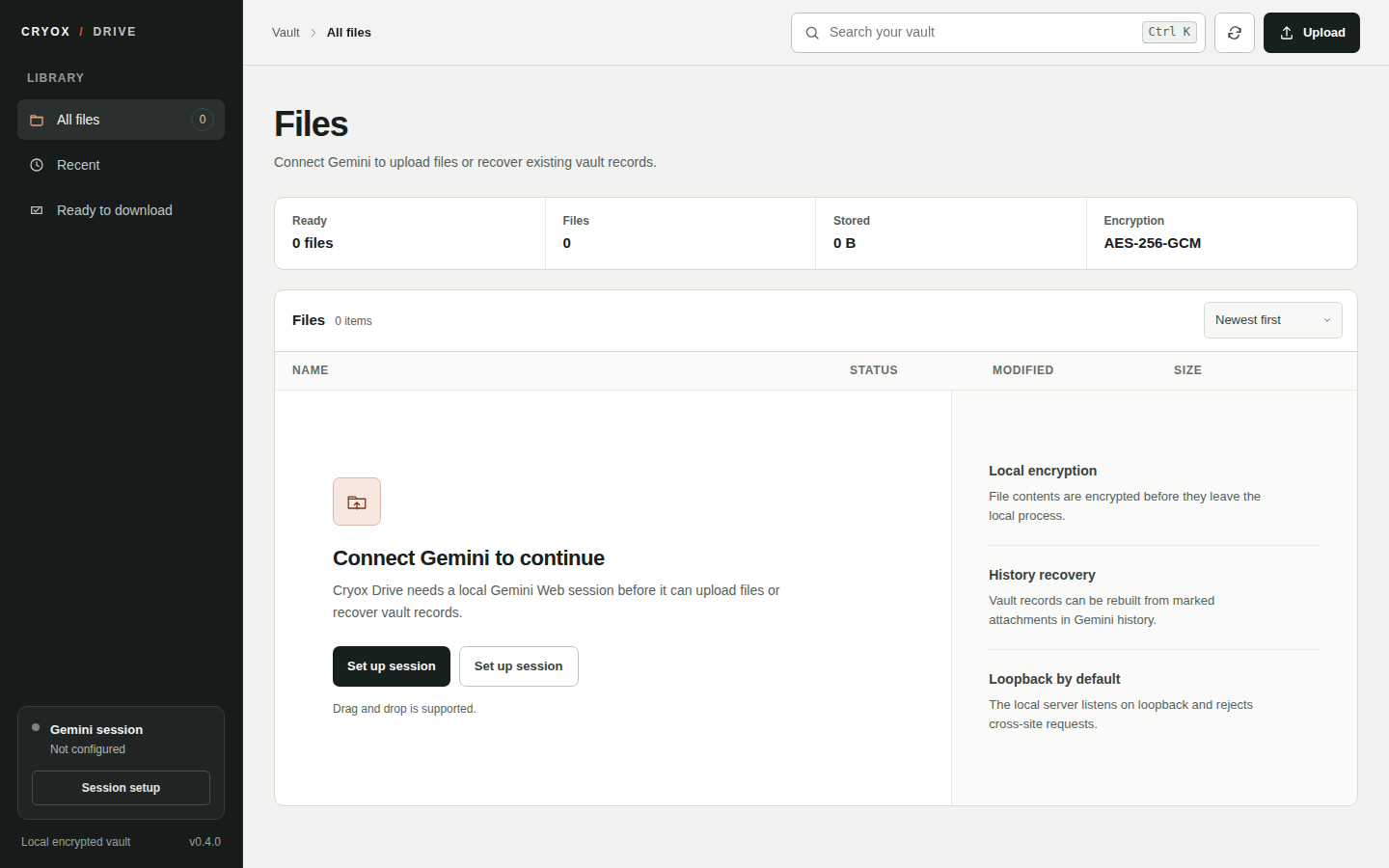The image size is (1389, 868).
Task: Click the CRYOX / DRIVE logo
Action: tap(79, 32)
